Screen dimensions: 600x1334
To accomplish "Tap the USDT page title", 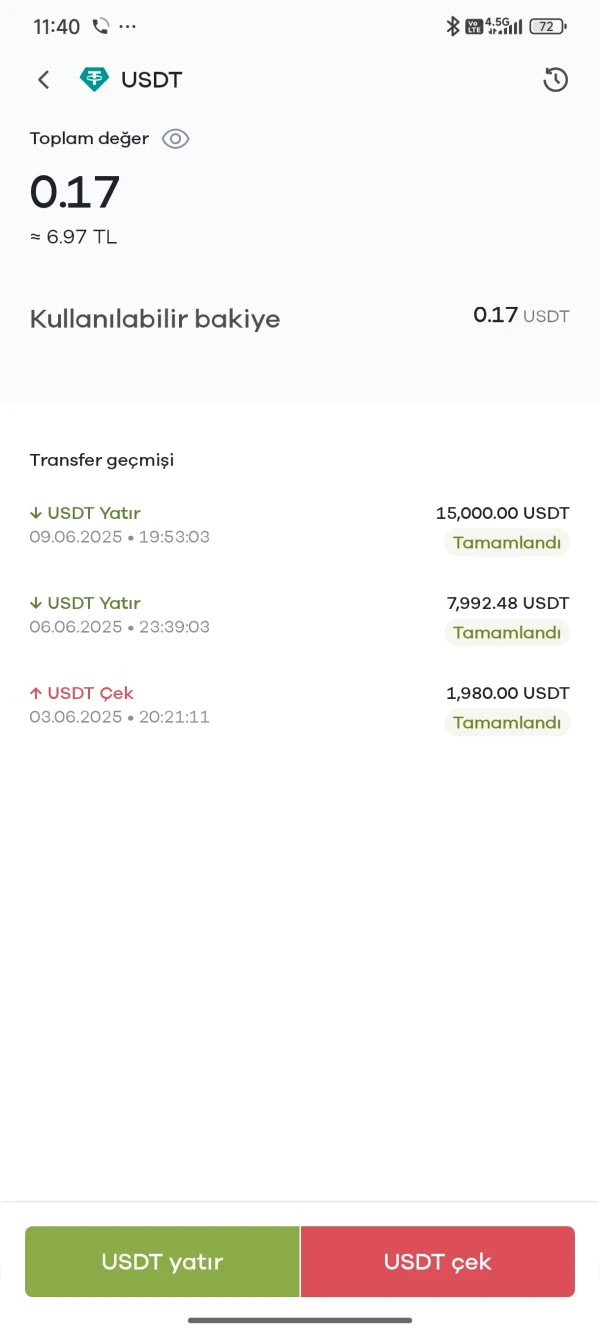I will pyautogui.click(x=152, y=80).
